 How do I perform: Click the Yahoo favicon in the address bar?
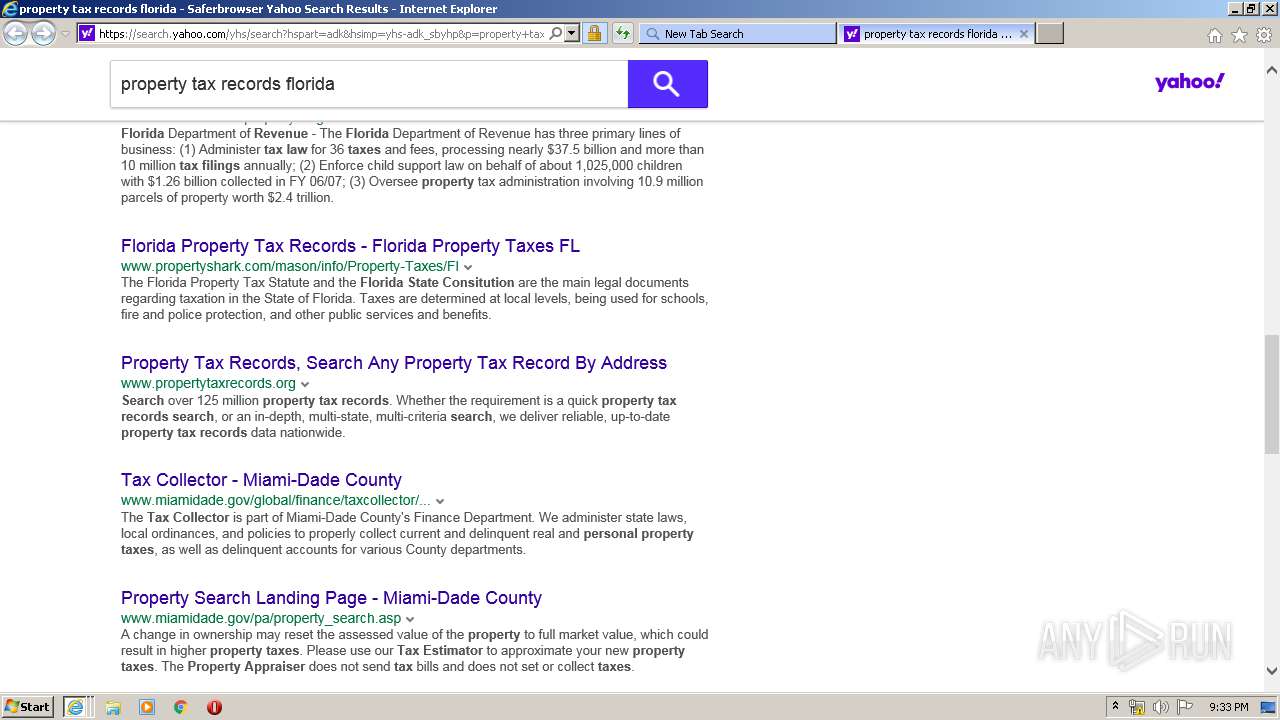click(87, 33)
